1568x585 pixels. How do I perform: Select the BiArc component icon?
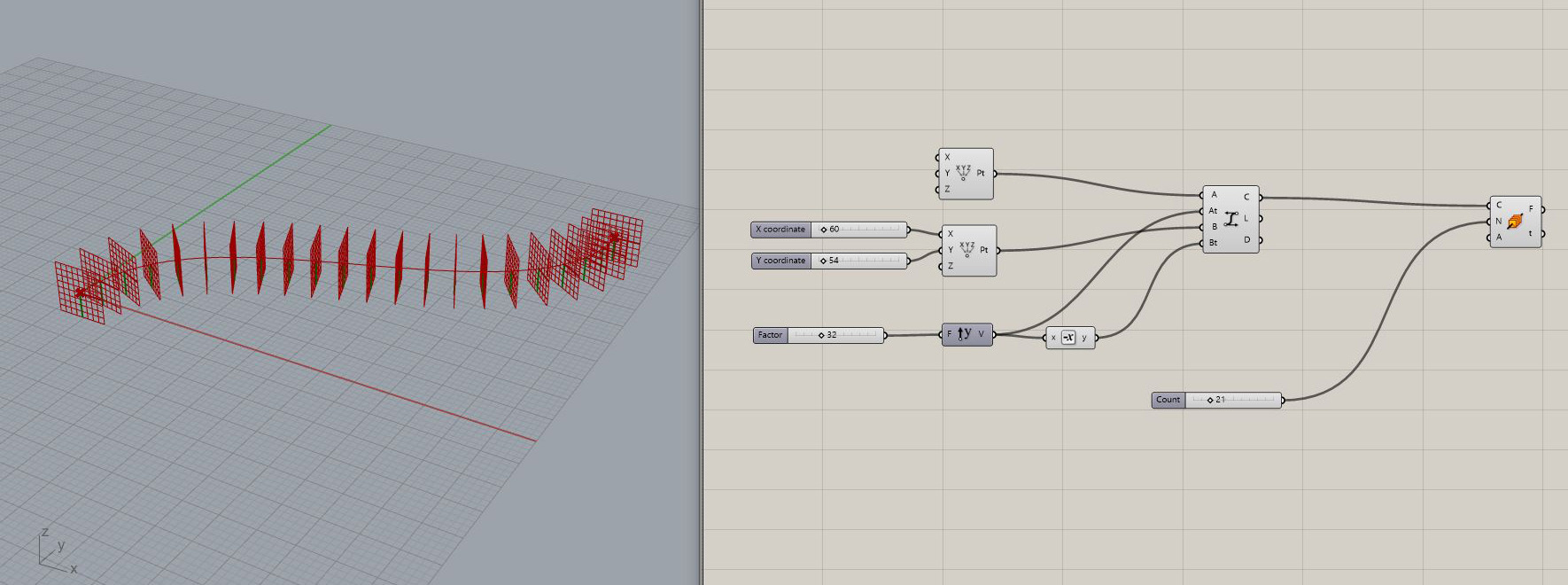(x=1230, y=218)
